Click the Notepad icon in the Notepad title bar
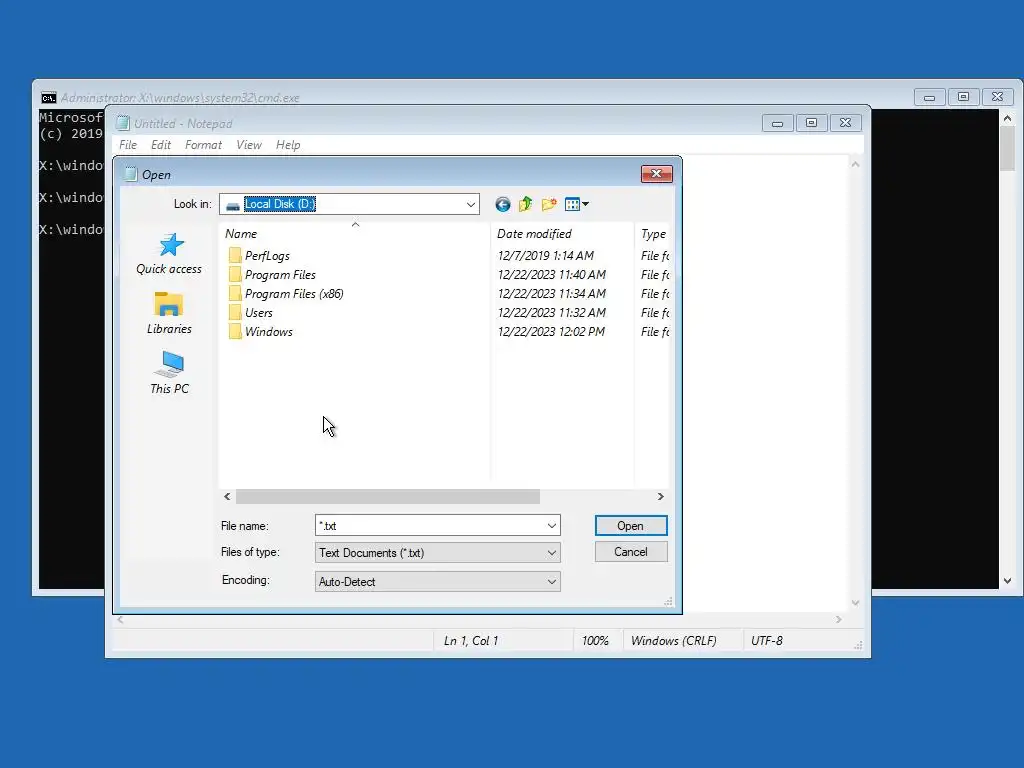The height and width of the screenshot is (768, 1024). (x=122, y=123)
